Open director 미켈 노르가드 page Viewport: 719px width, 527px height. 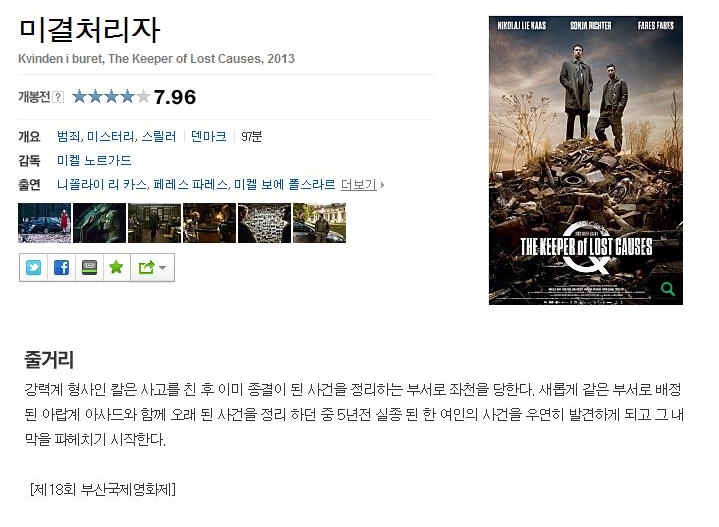94,161
